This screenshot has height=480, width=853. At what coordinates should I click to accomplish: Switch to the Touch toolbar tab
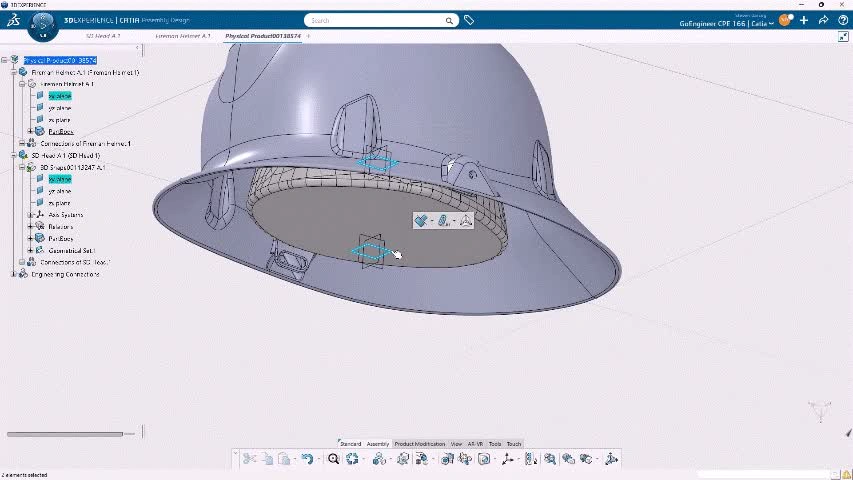[514, 444]
